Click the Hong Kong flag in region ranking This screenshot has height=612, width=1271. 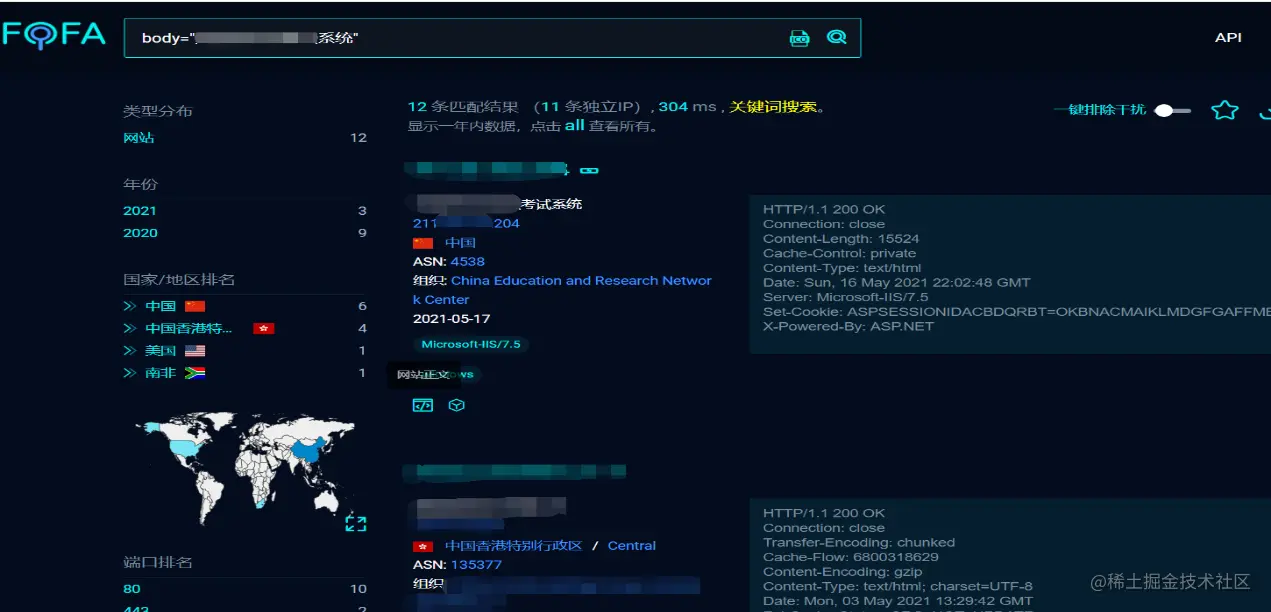point(264,328)
